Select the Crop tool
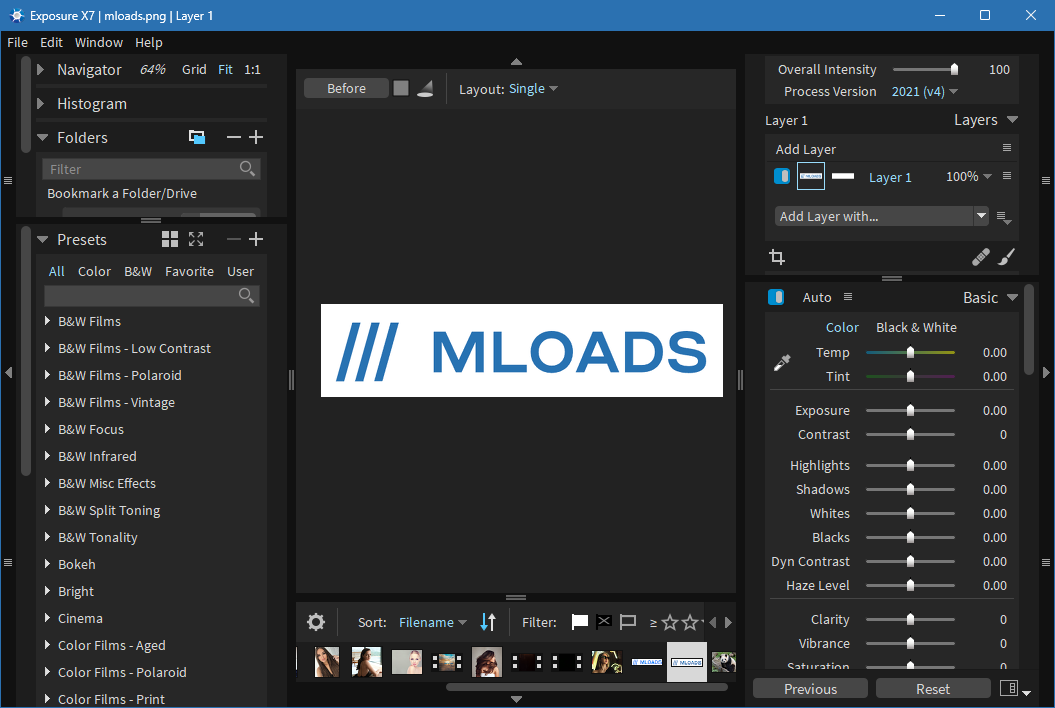 coord(777,257)
